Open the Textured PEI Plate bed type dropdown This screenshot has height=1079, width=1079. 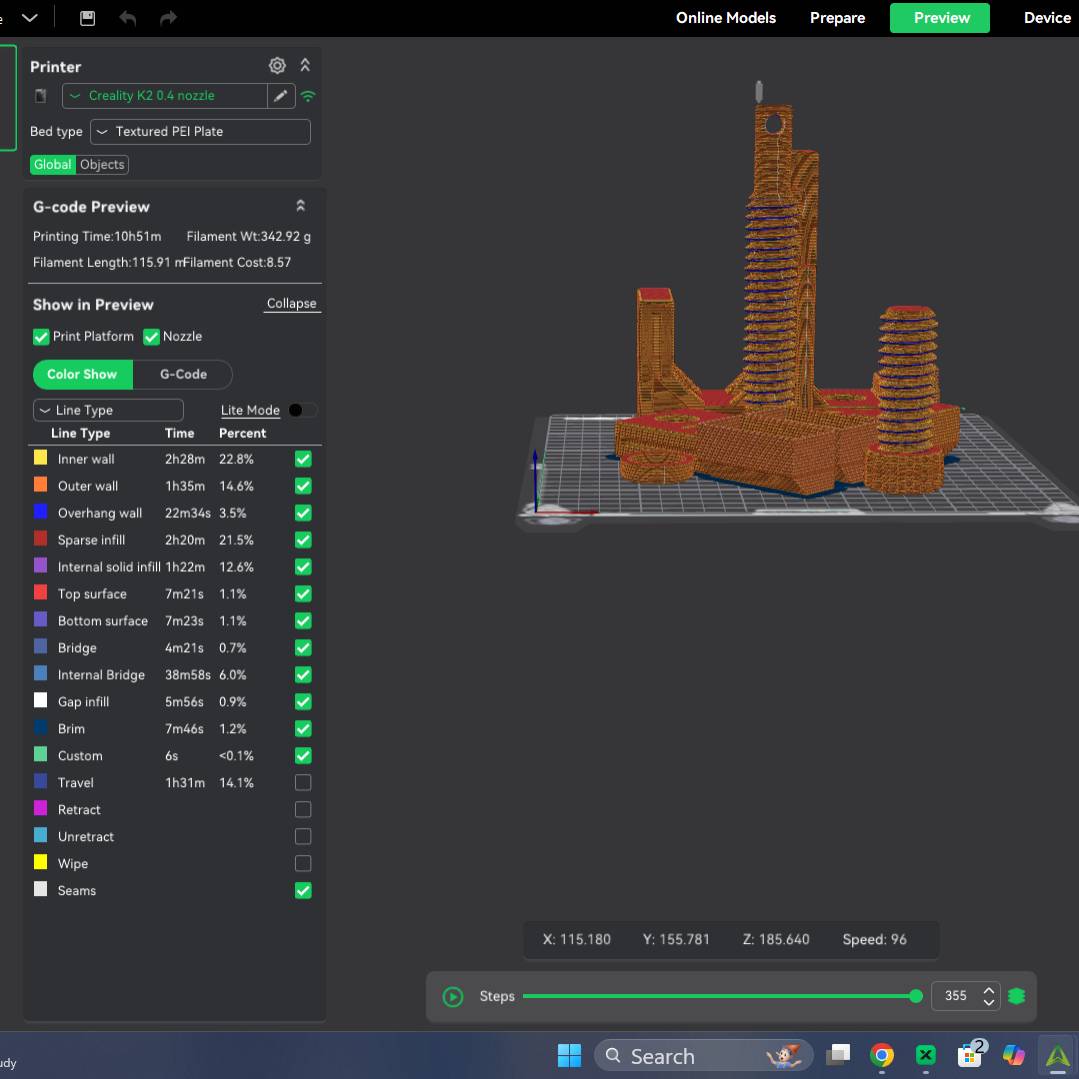pos(200,132)
